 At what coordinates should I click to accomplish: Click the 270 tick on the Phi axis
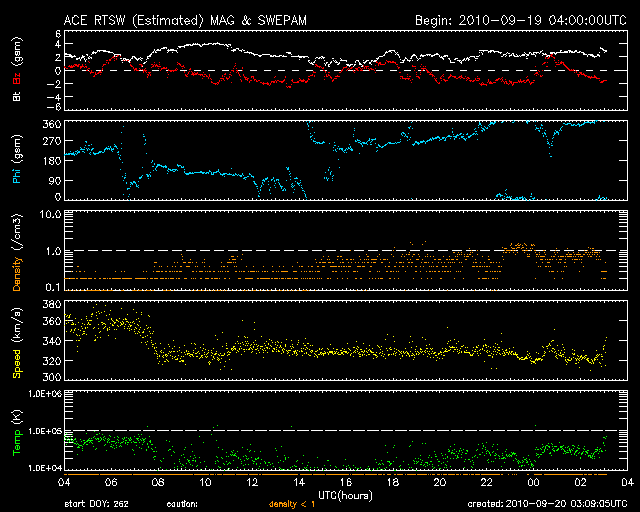[52, 141]
